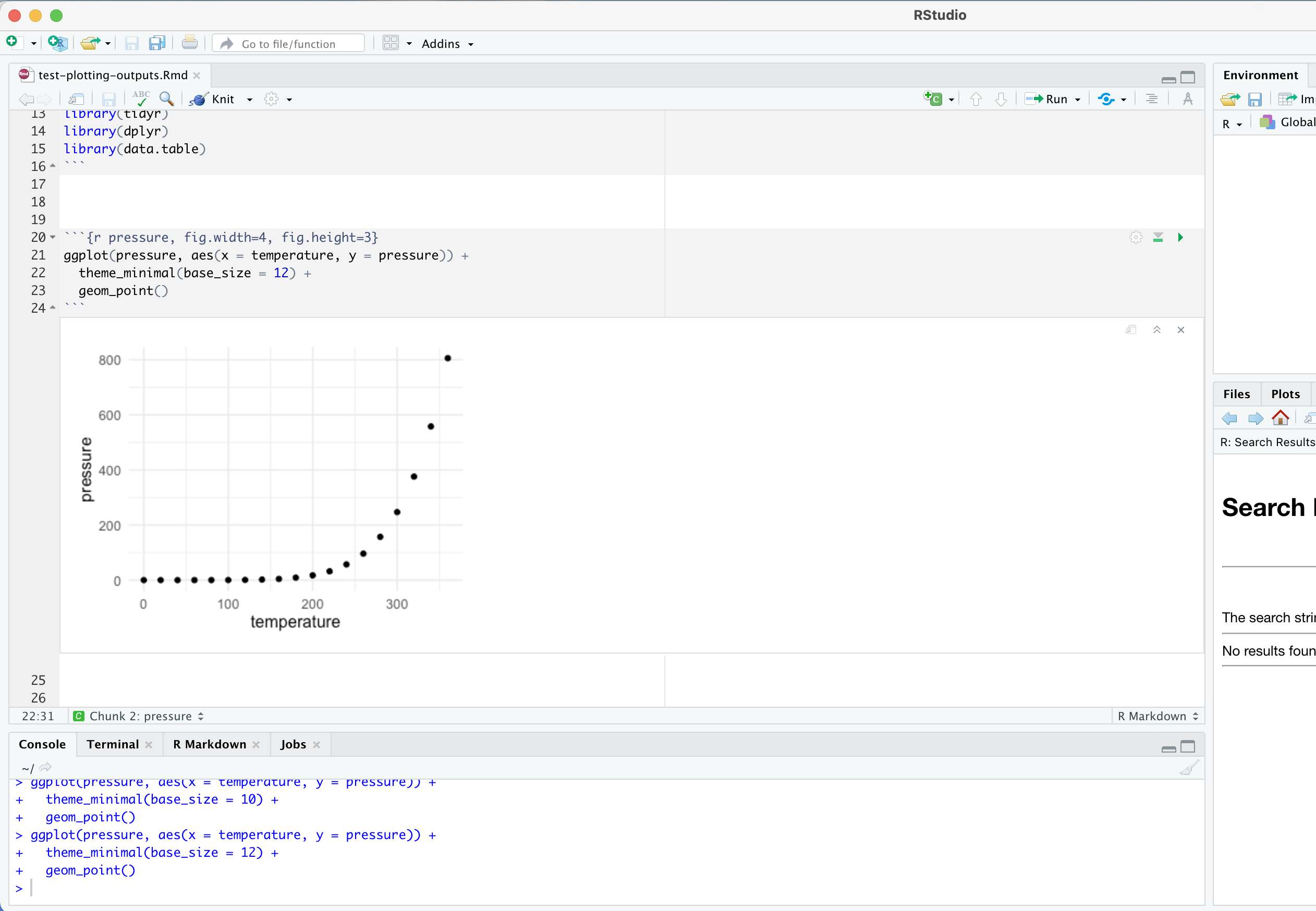Go to Files pane home directory
The image size is (1316, 911).
click(x=1281, y=418)
